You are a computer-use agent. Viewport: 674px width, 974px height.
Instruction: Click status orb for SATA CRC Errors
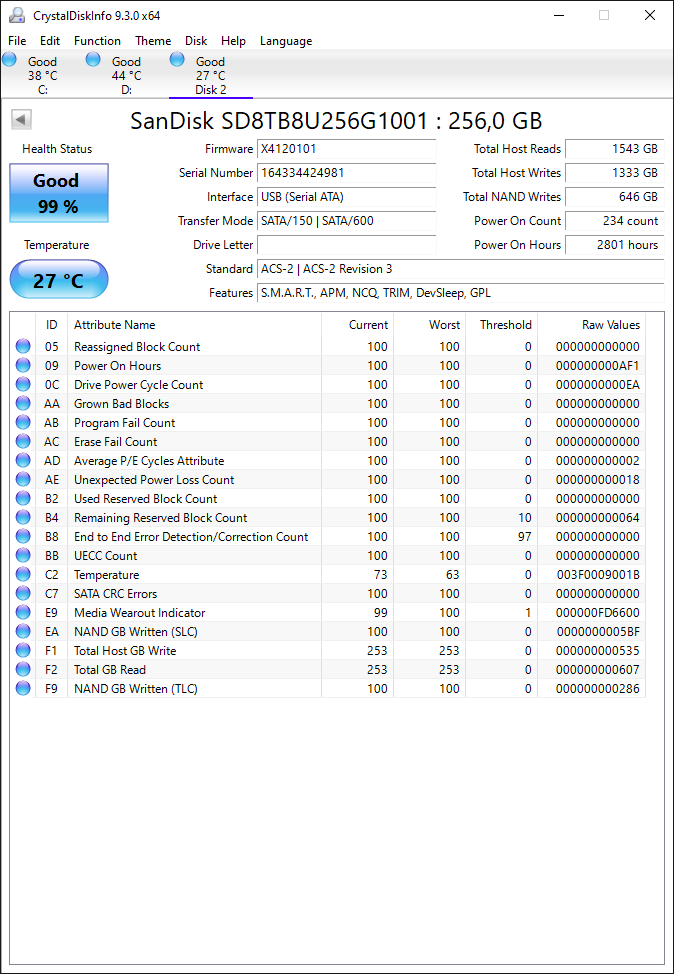point(23,594)
